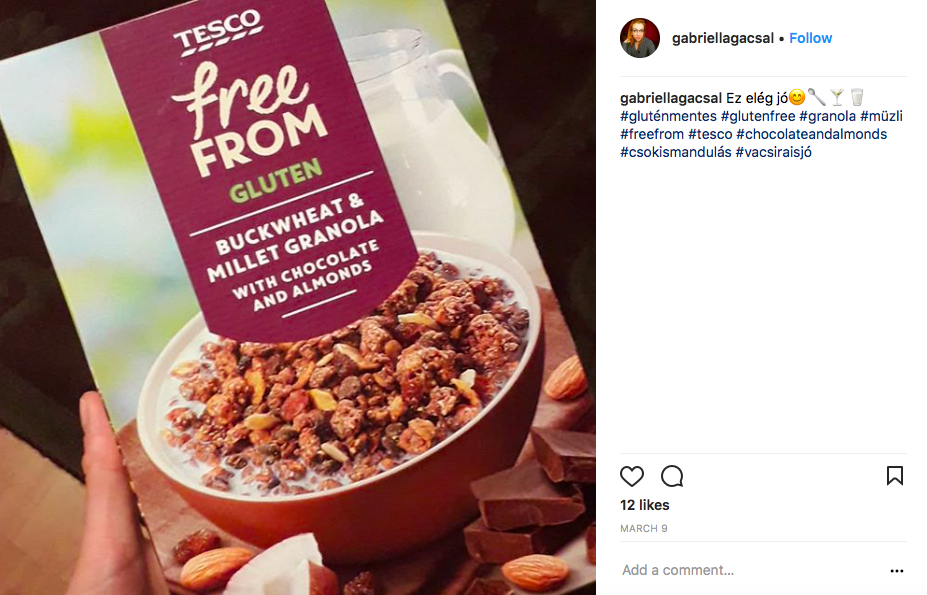927x595 pixels.
Task: Open hashtag #tesco
Action: pyautogui.click(x=710, y=134)
